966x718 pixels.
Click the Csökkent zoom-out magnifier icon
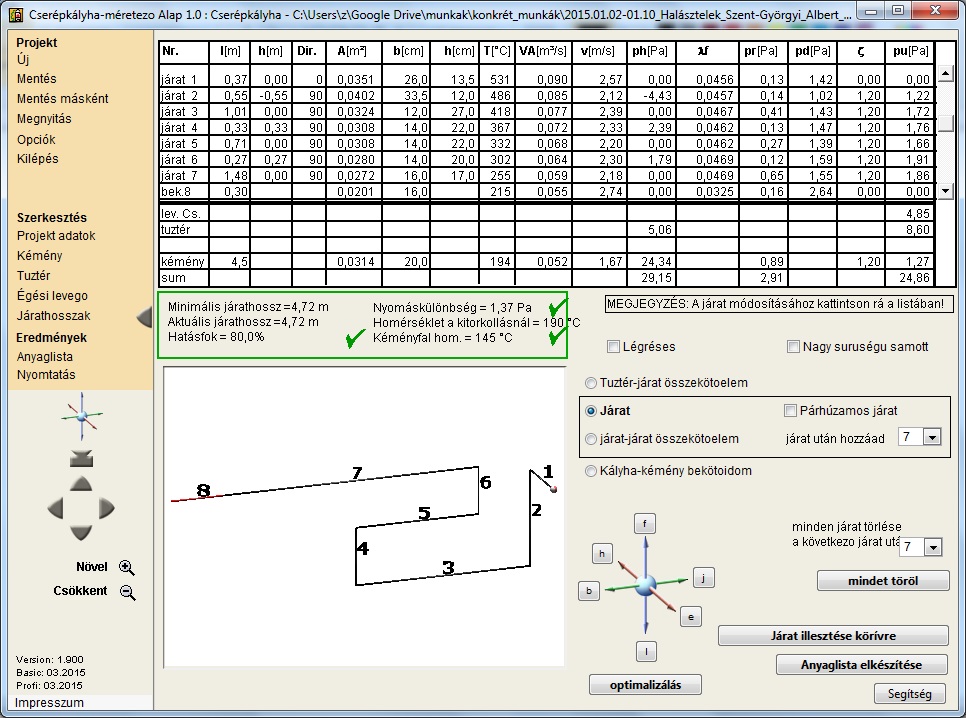coord(127,591)
